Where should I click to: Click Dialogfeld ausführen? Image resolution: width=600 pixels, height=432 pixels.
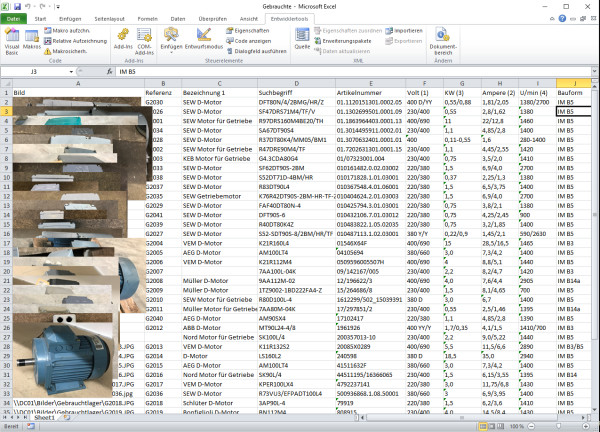click(256, 51)
